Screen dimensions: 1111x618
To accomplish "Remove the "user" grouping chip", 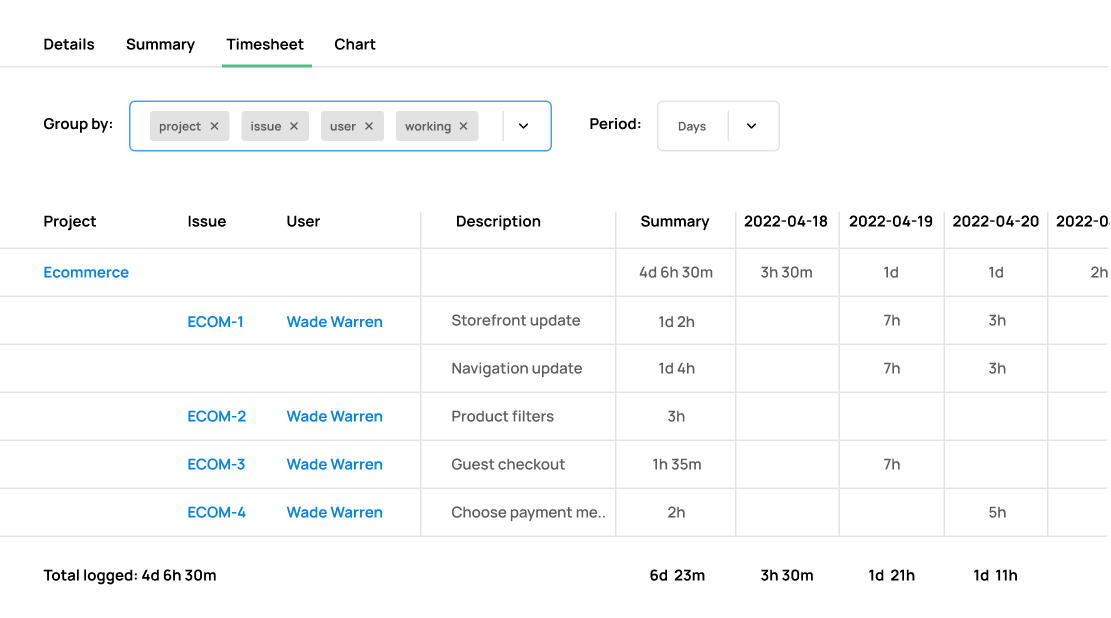I will tap(369, 126).
